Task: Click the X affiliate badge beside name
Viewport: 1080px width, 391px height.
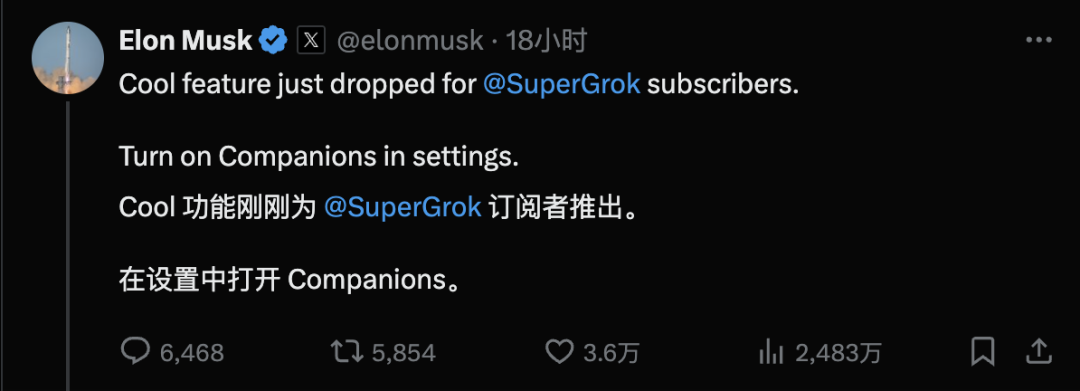Action: (311, 41)
